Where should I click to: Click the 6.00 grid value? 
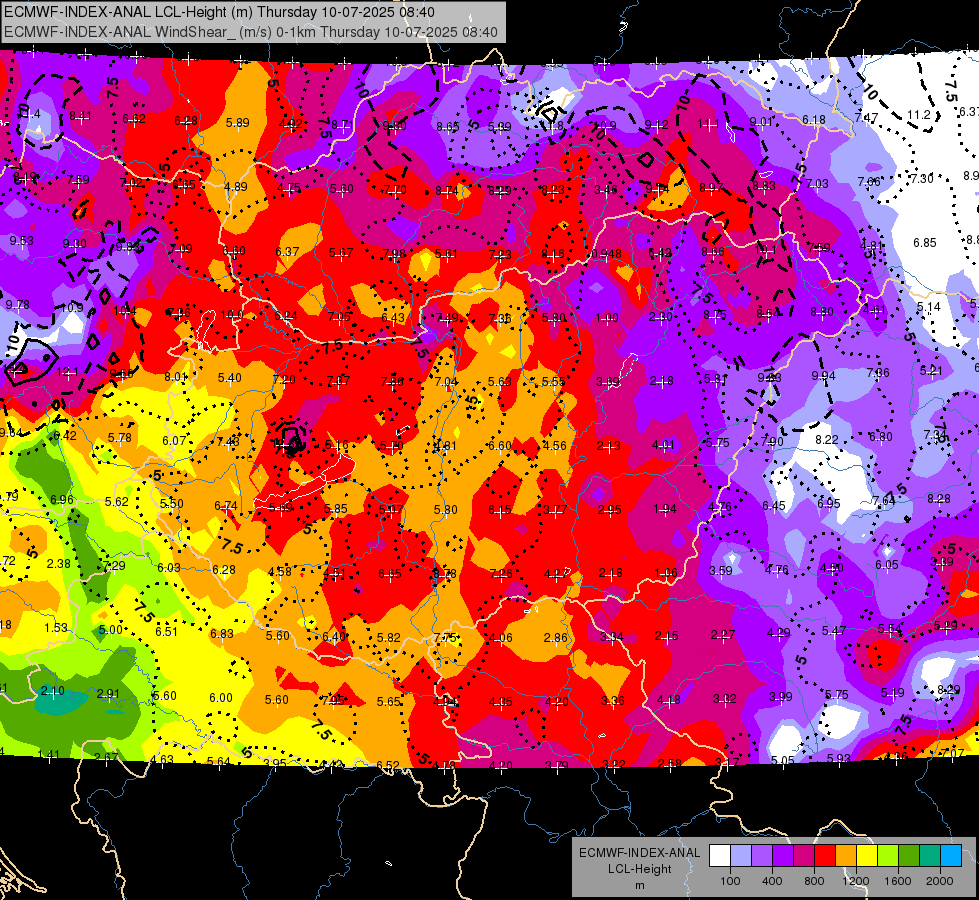click(220, 698)
